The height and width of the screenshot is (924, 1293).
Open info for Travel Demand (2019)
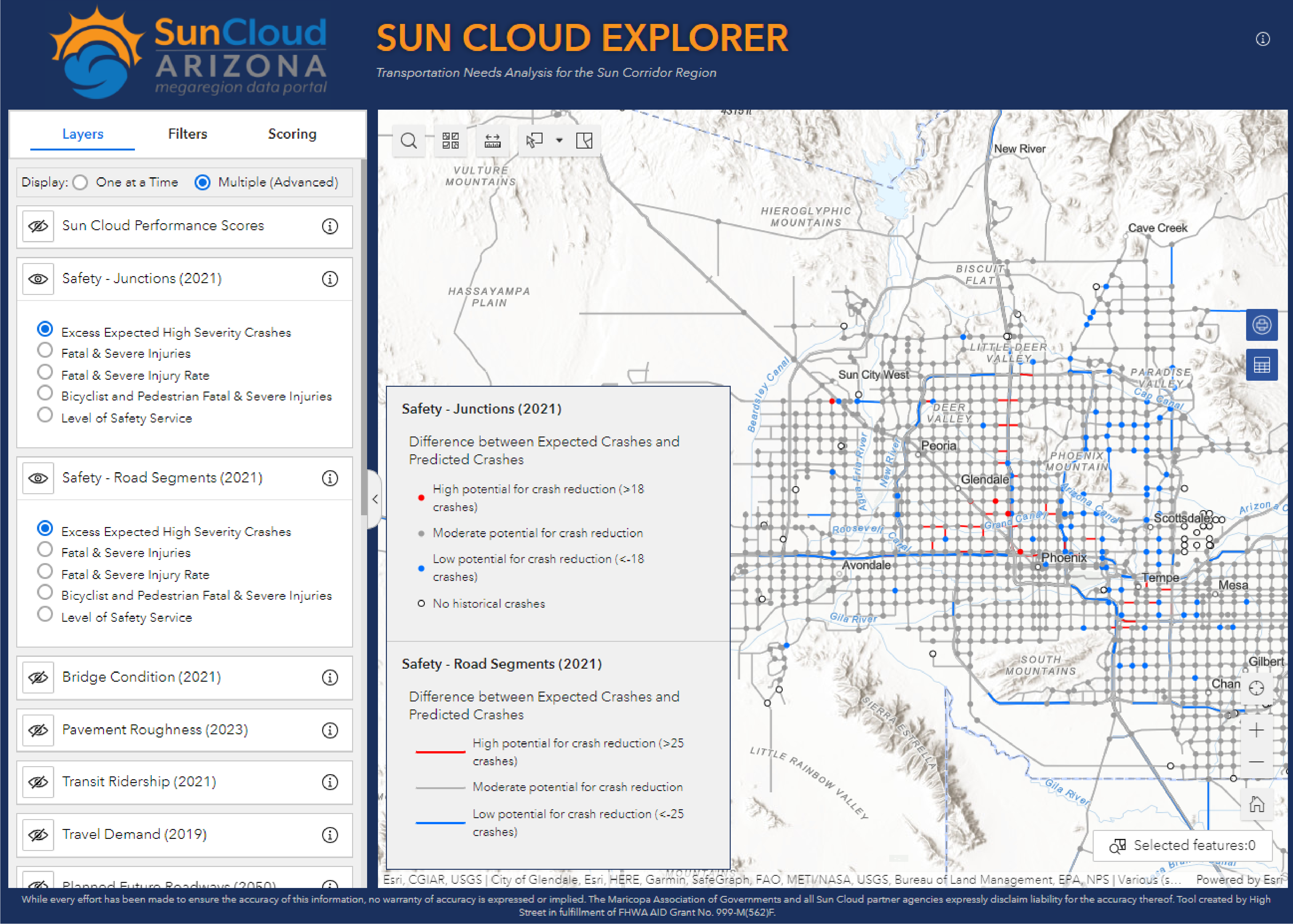(330, 835)
